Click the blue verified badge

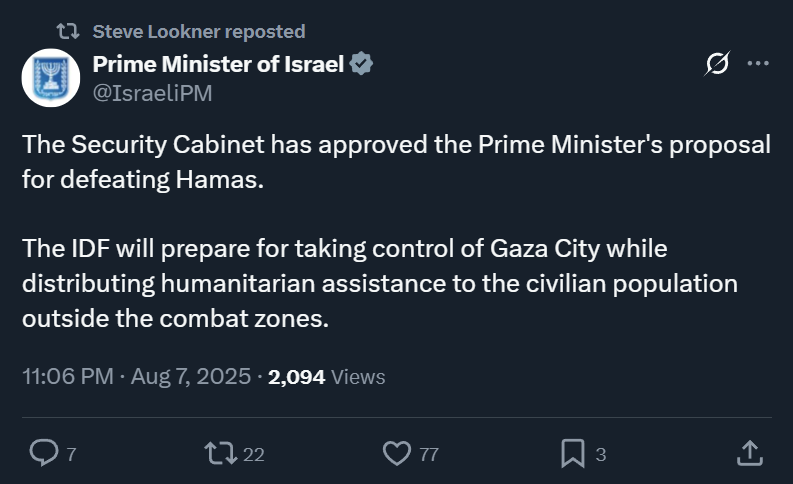pos(361,64)
